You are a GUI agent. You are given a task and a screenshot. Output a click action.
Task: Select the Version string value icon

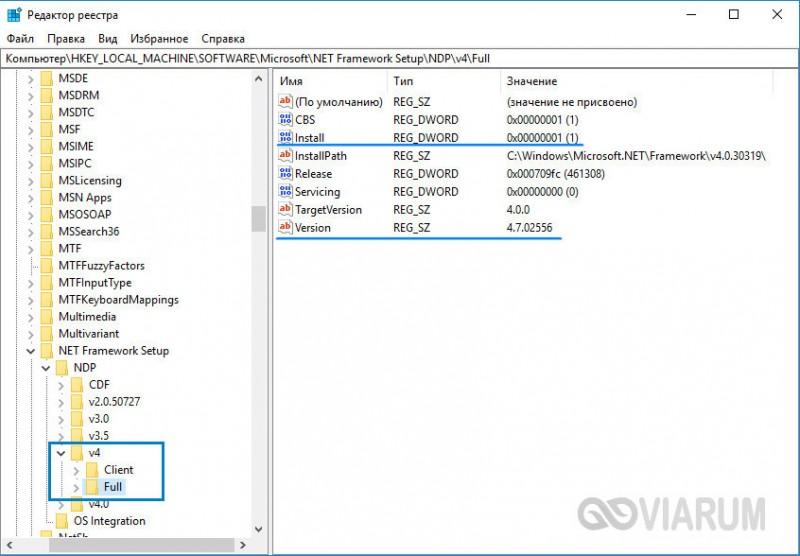[x=285, y=228]
